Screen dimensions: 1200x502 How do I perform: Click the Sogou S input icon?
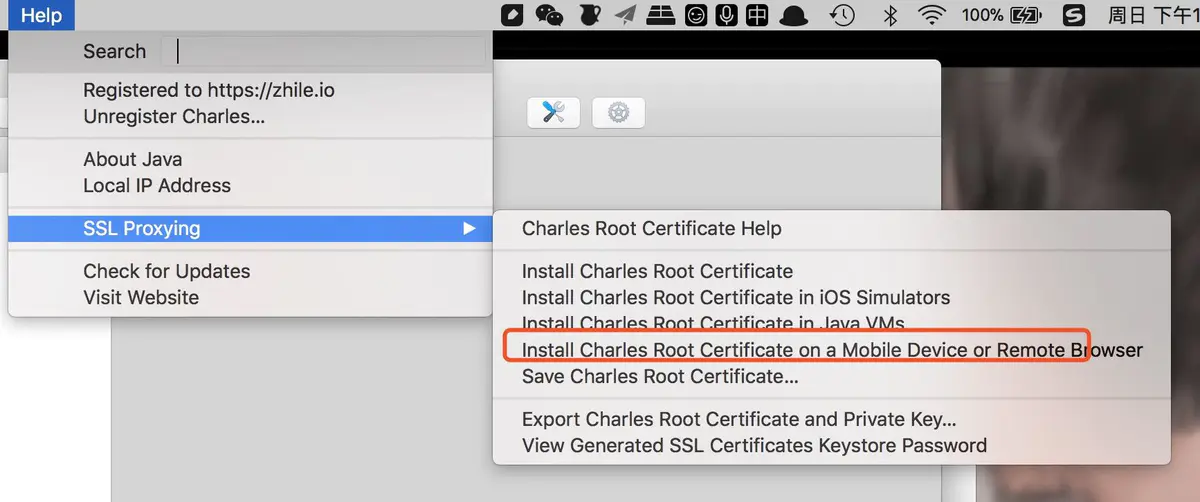[x=1073, y=15]
